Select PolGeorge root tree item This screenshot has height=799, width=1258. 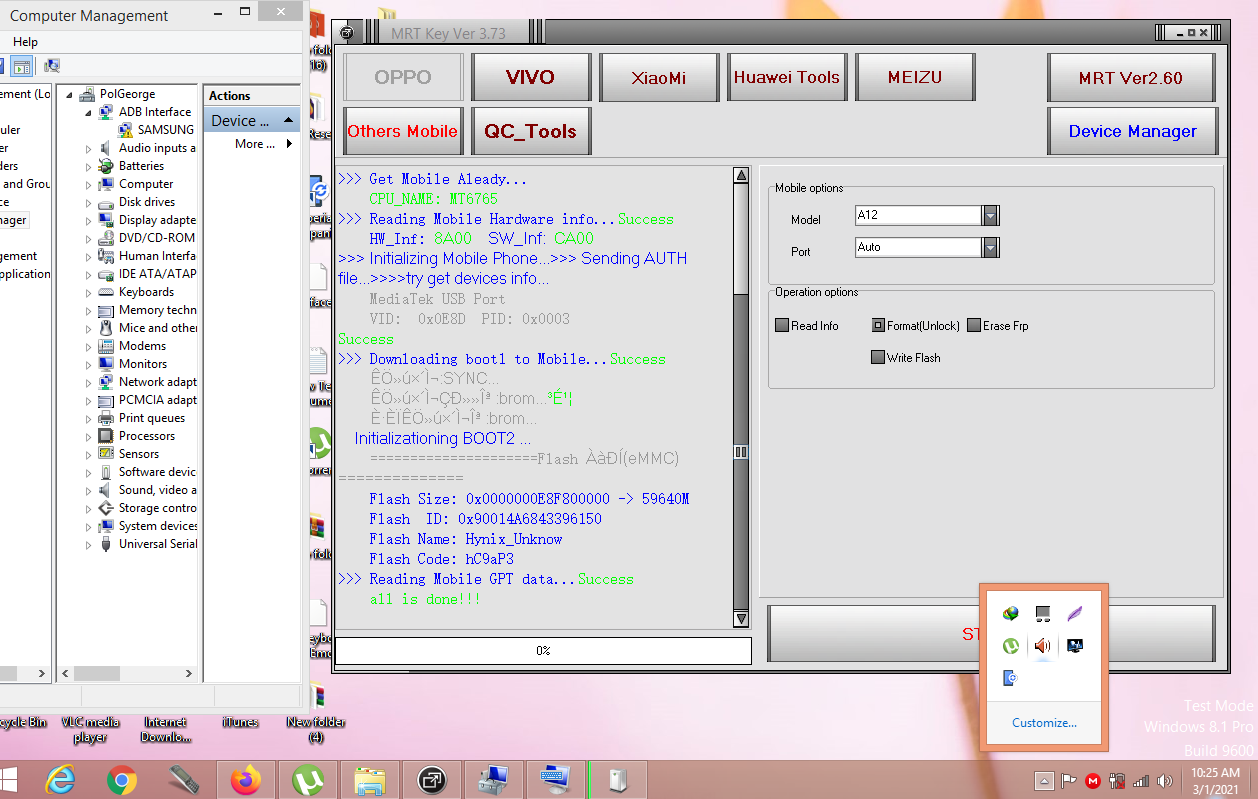tap(127, 94)
